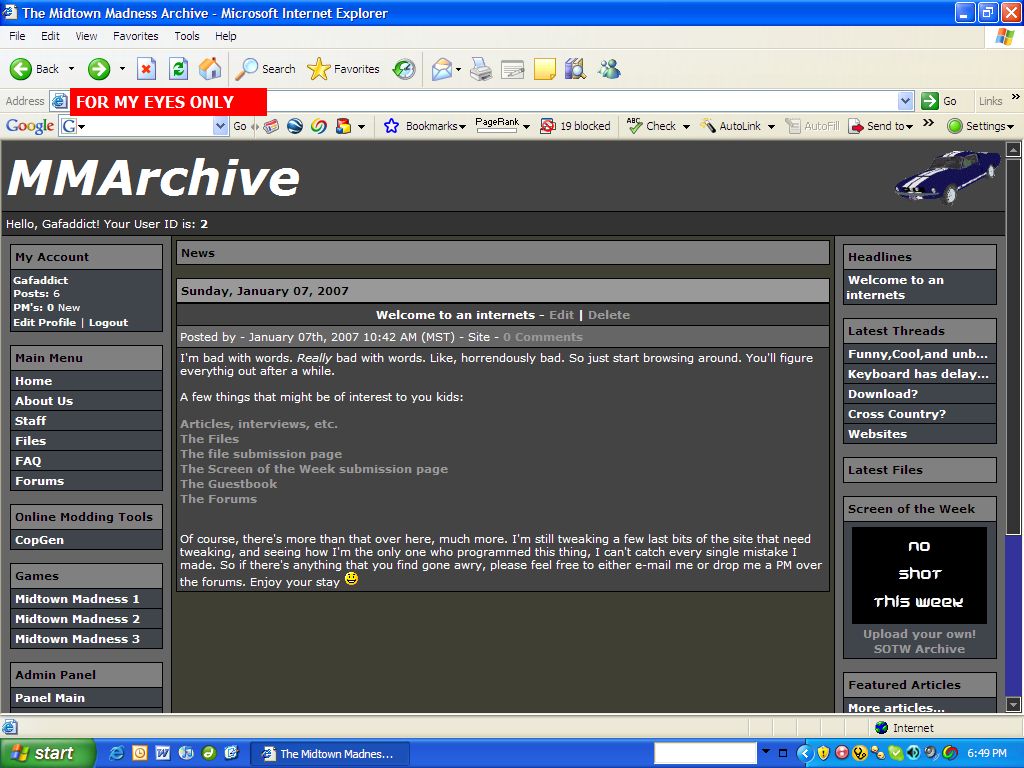
Task: Print the page using the printer icon
Action: (x=481, y=69)
